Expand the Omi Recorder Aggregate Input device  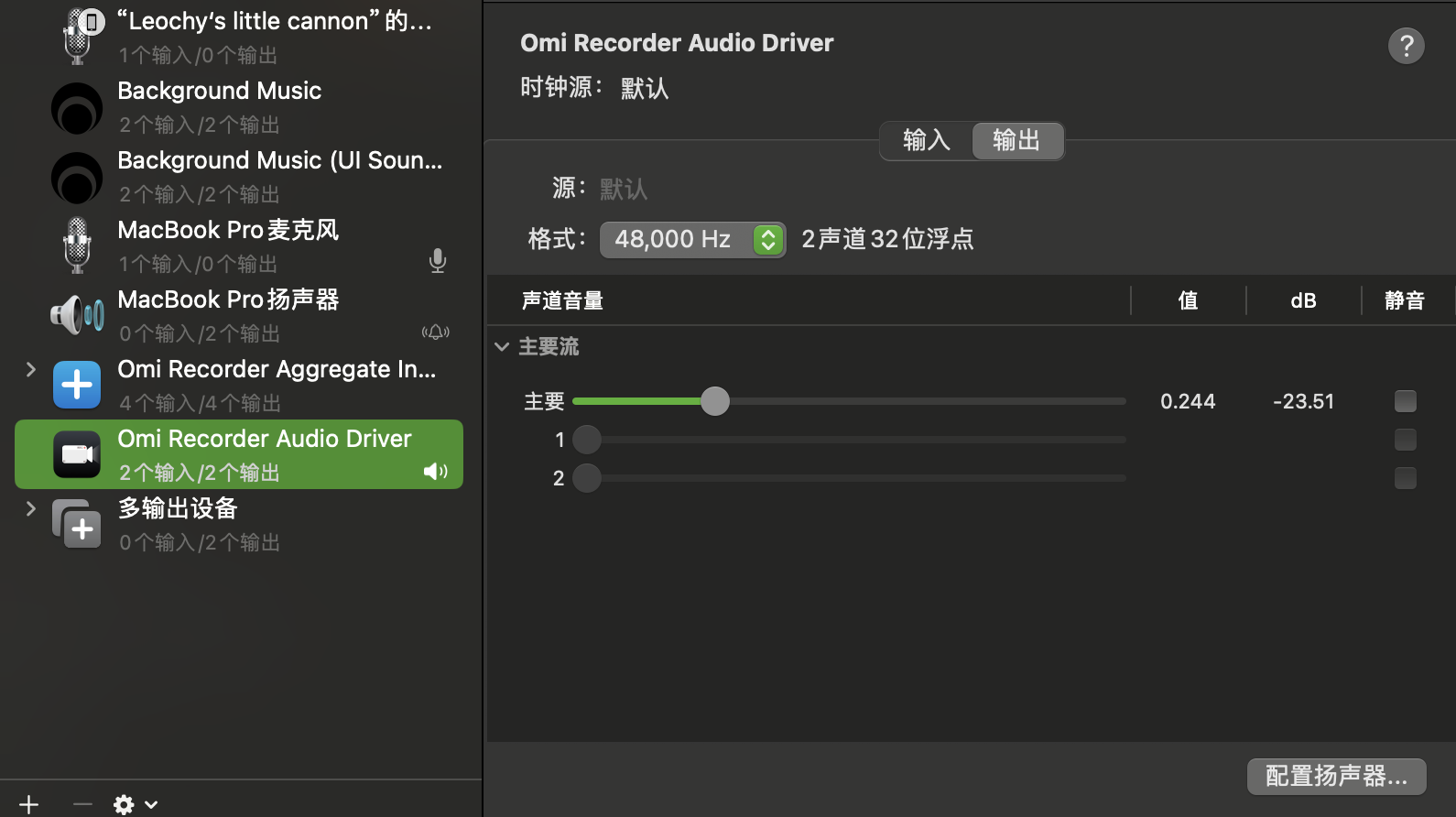point(31,369)
